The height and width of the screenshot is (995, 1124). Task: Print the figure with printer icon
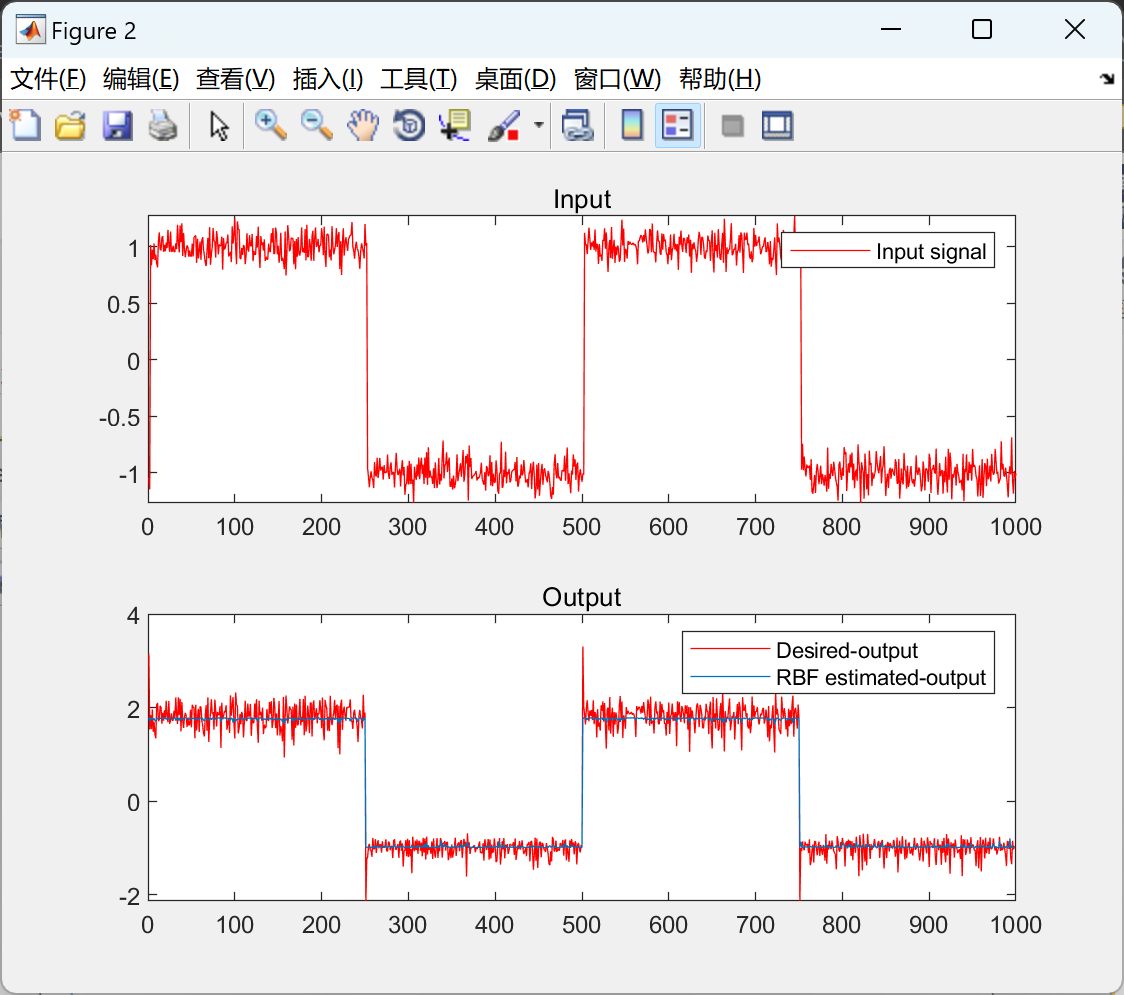[x=163, y=125]
